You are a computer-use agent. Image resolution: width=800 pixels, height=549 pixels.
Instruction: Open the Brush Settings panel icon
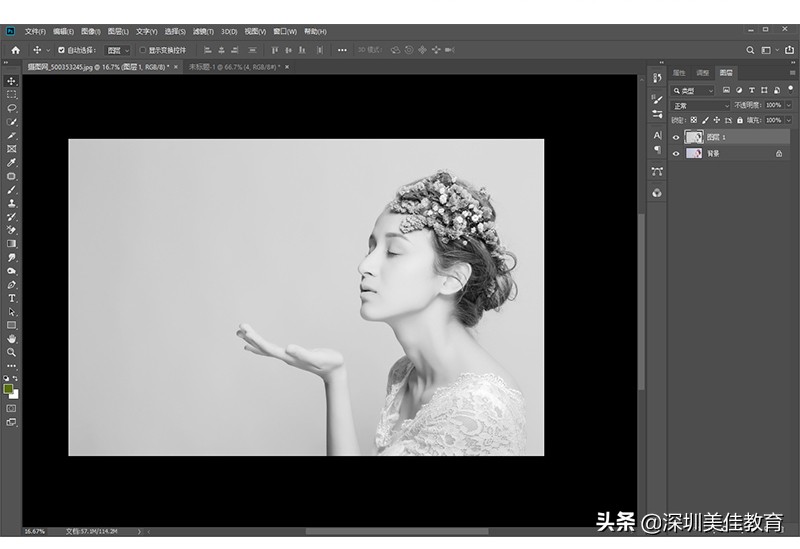click(x=657, y=114)
